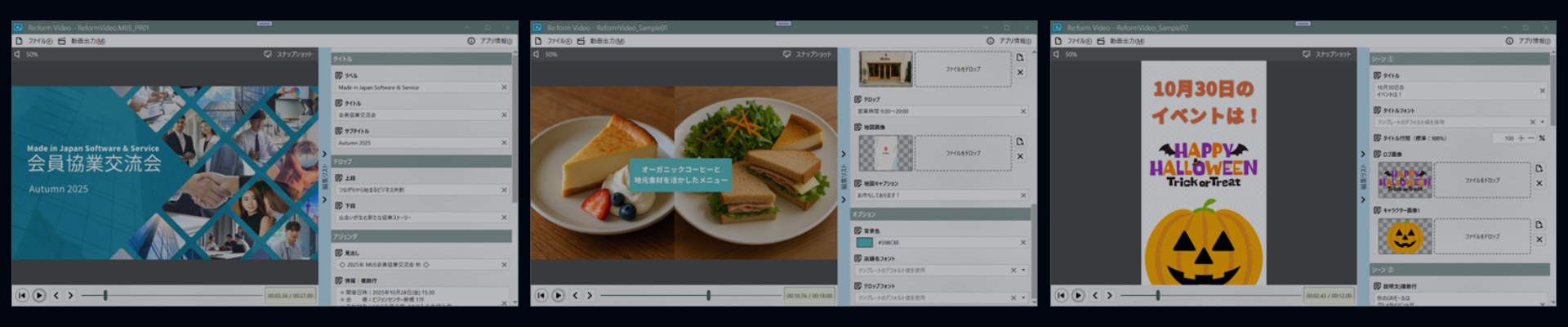Click the file drop area next to the shop image

[963, 69]
